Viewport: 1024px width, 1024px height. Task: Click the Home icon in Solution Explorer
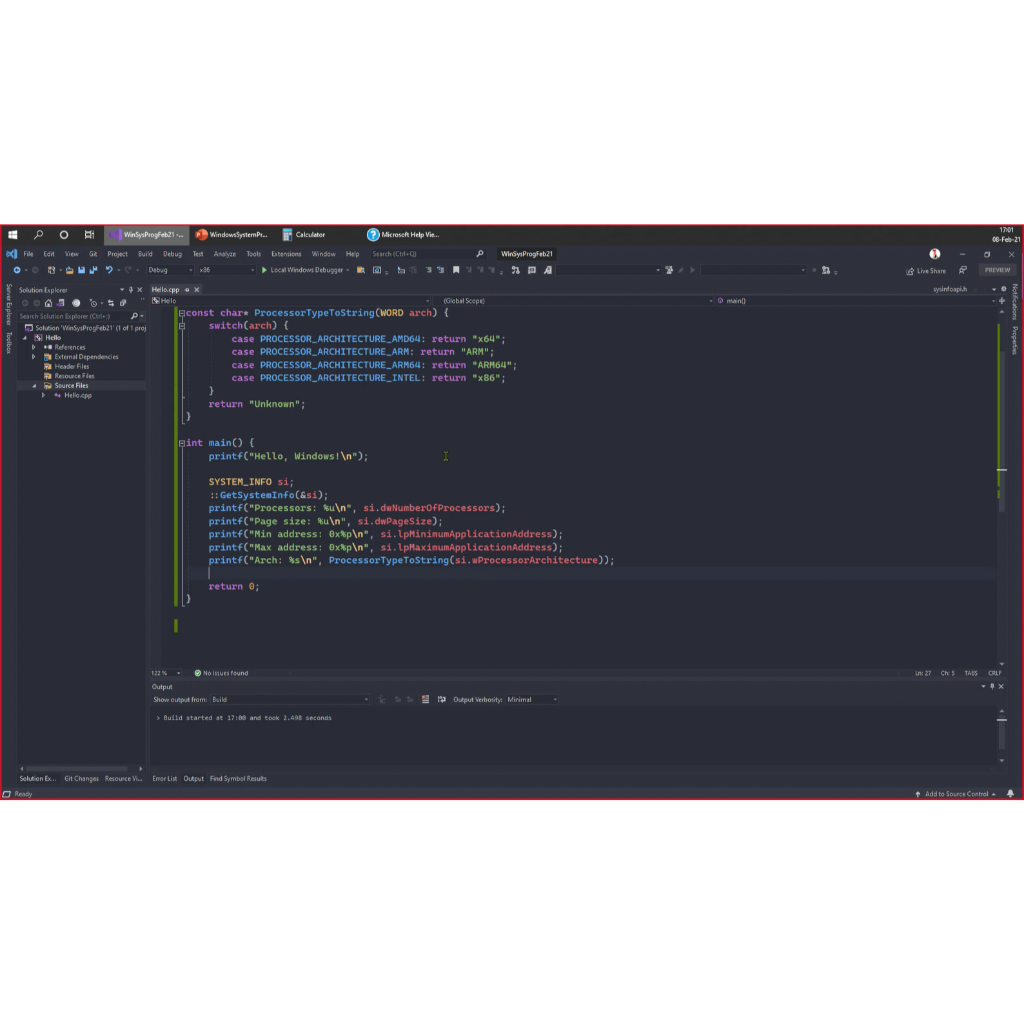[x=48, y=303]
